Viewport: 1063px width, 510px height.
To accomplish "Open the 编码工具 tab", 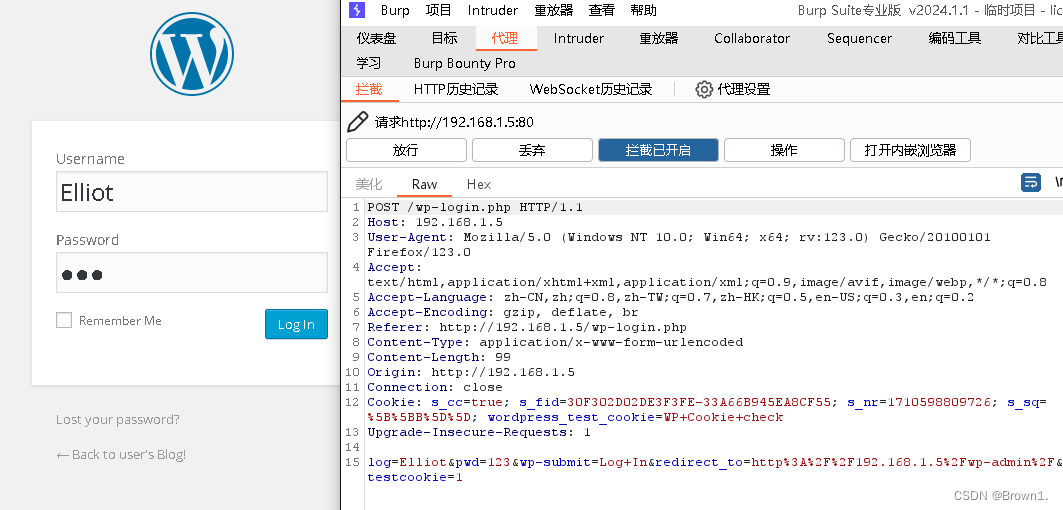I will click(x=955, y=39).
